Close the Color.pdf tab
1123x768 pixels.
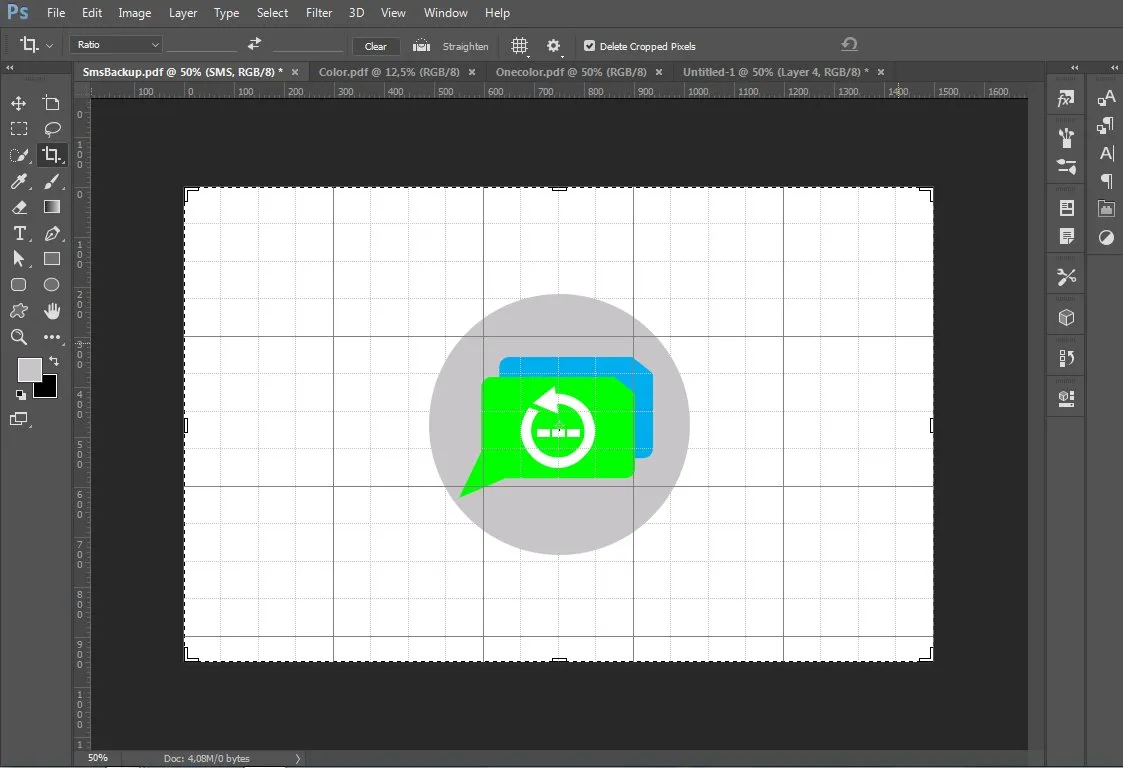tap(472, 72)
